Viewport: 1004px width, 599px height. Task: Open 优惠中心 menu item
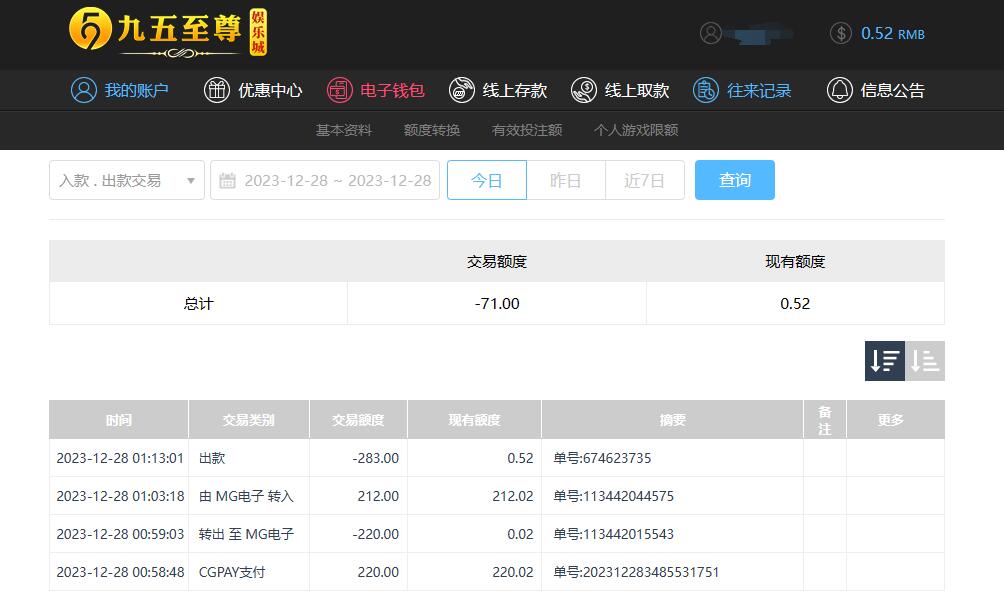253,90
